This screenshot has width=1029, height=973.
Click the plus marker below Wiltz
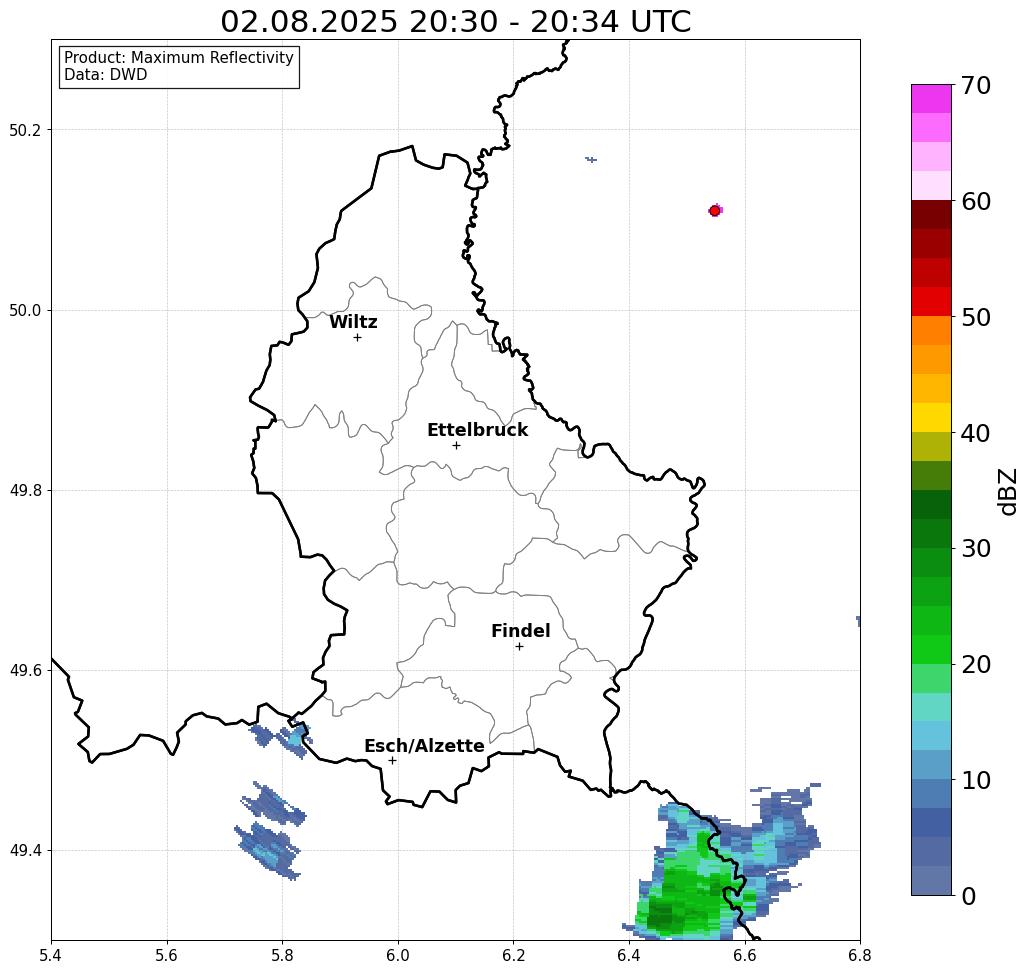pyautogui.click(x=357, y=338)
